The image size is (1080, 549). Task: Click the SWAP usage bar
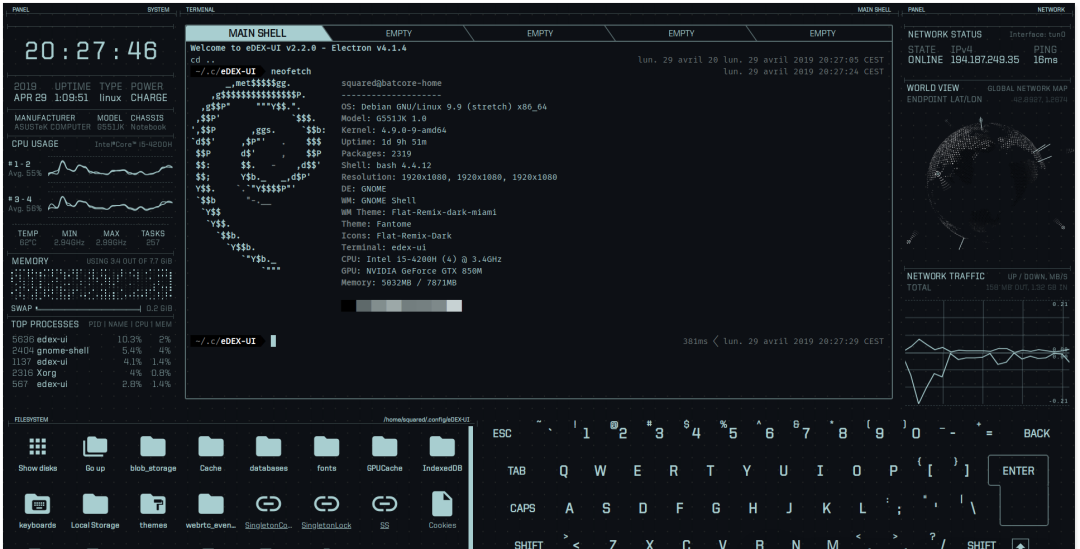(x=88, y=309)
